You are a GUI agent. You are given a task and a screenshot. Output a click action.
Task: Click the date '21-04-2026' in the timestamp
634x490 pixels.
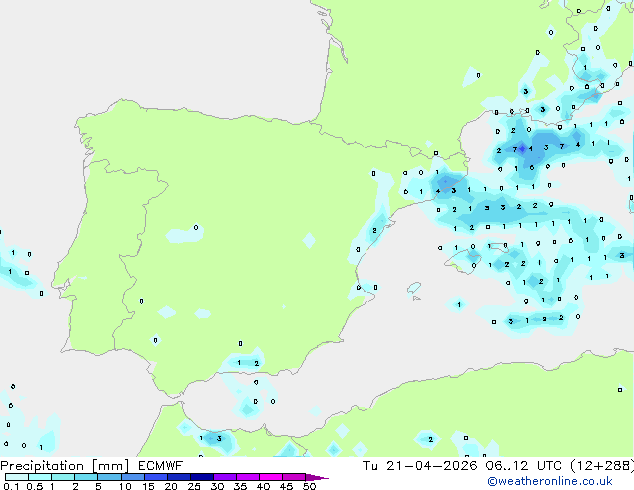point(431,465)
